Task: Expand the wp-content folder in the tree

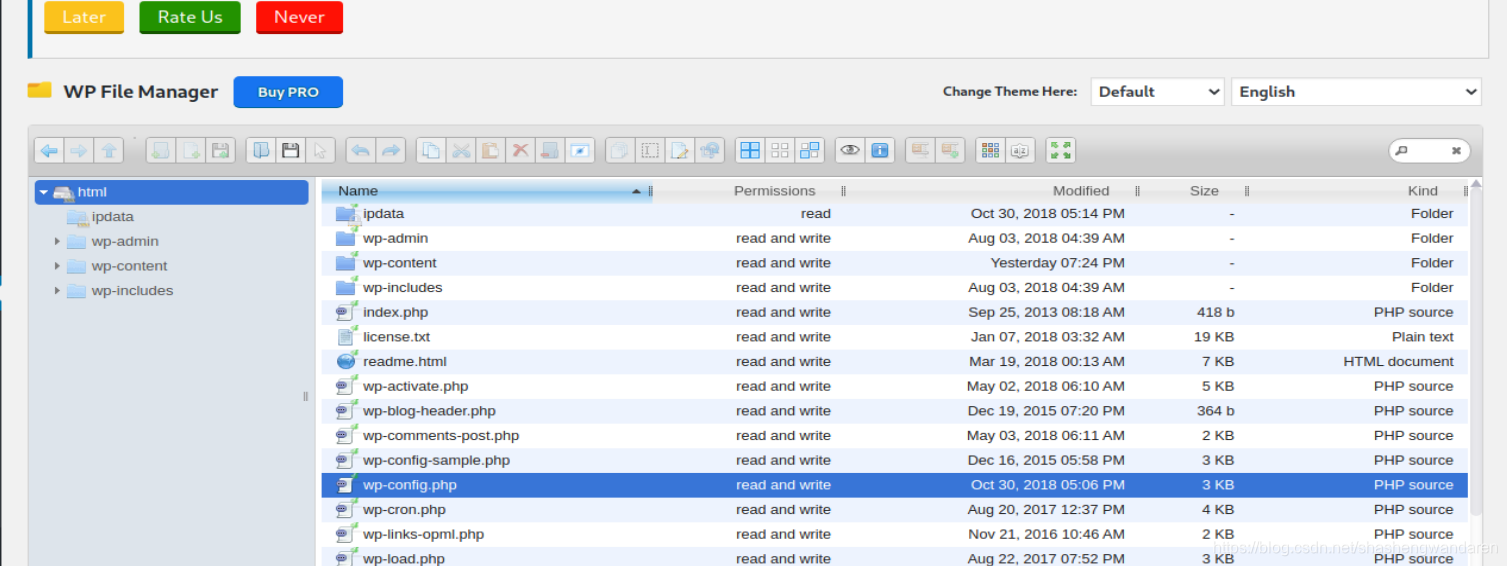Action: point(58,266)
